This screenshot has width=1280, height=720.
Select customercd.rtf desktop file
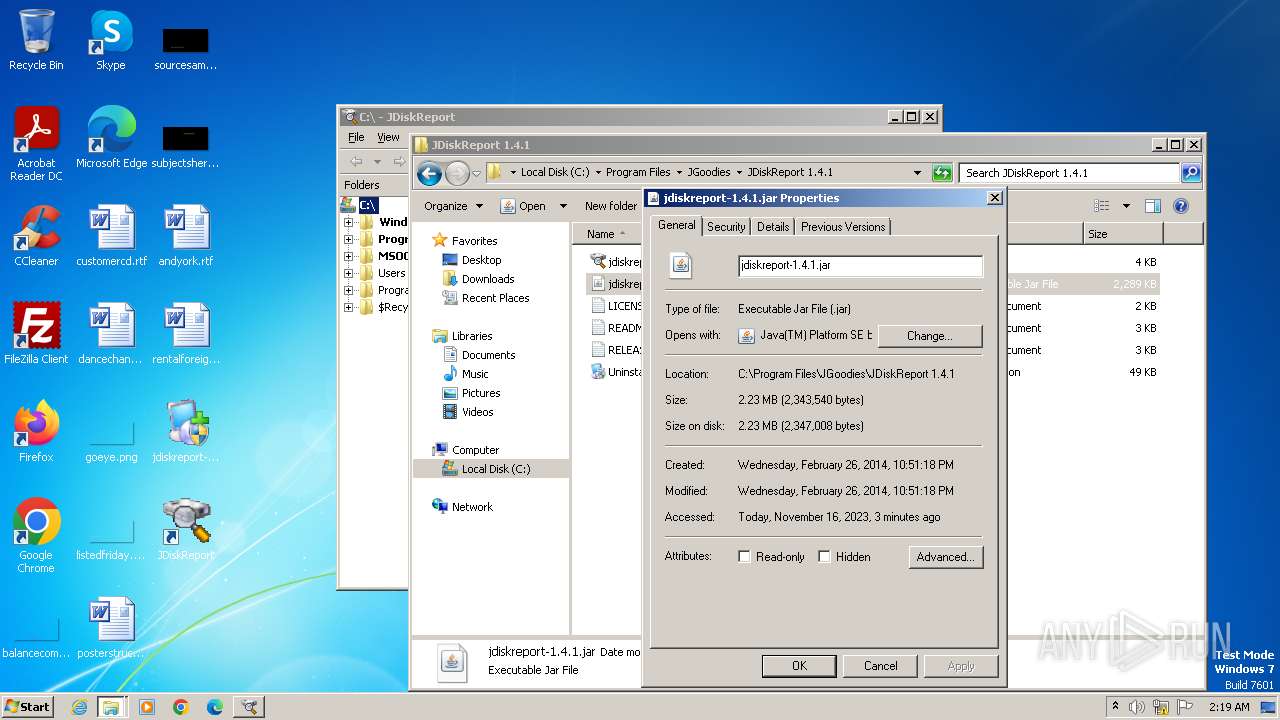tap(111, 235)
